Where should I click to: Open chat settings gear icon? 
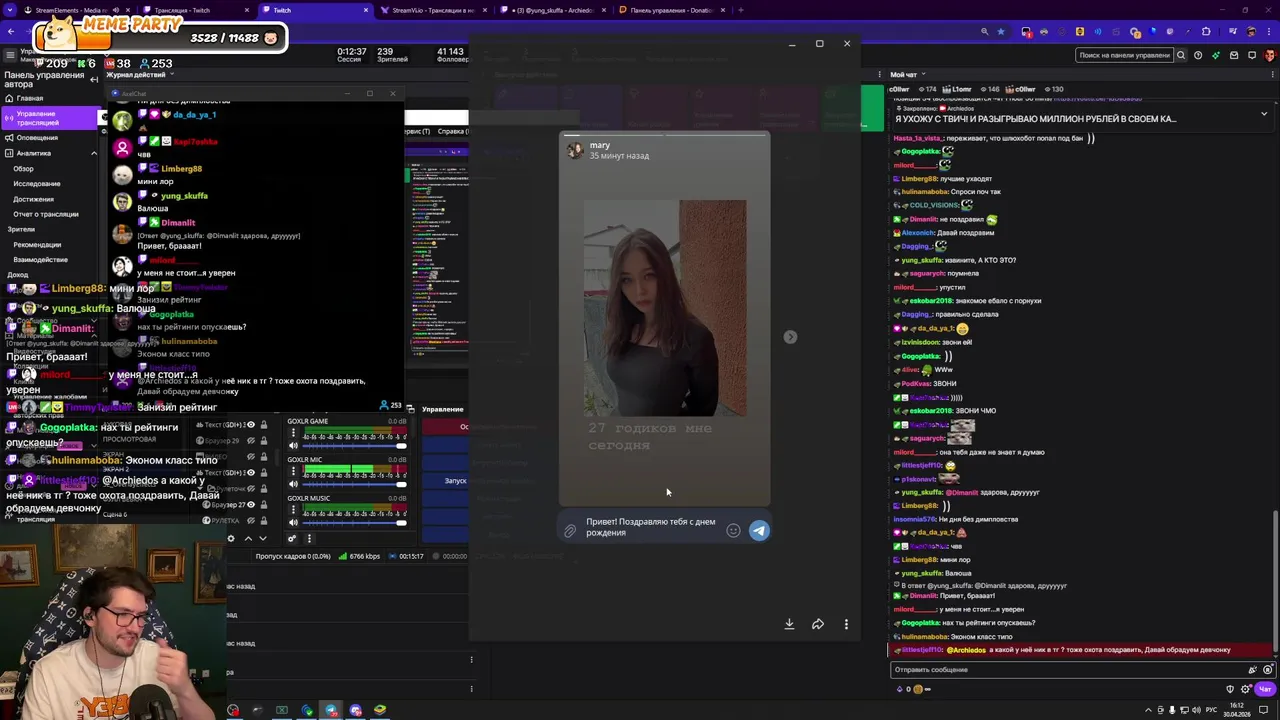pos(1244,689)
